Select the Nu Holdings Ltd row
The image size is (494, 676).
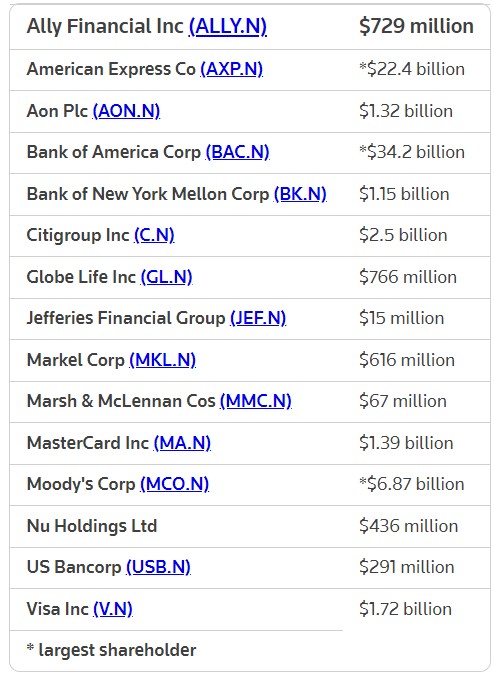[250, 526]
